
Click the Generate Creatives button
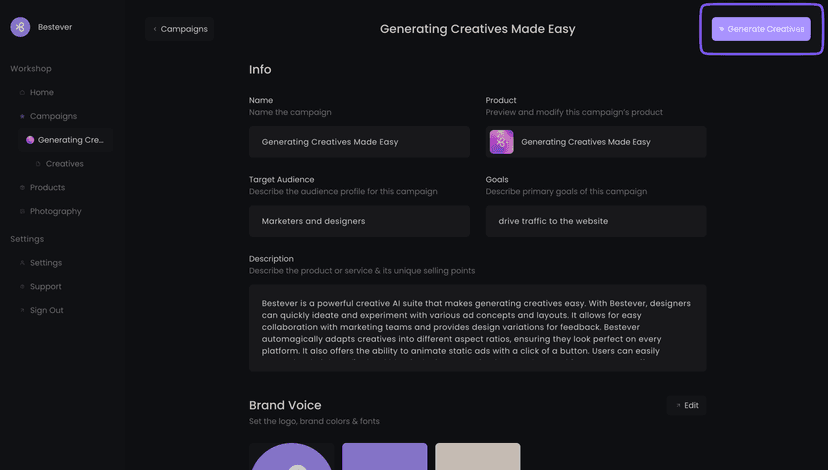pos(761,29)
